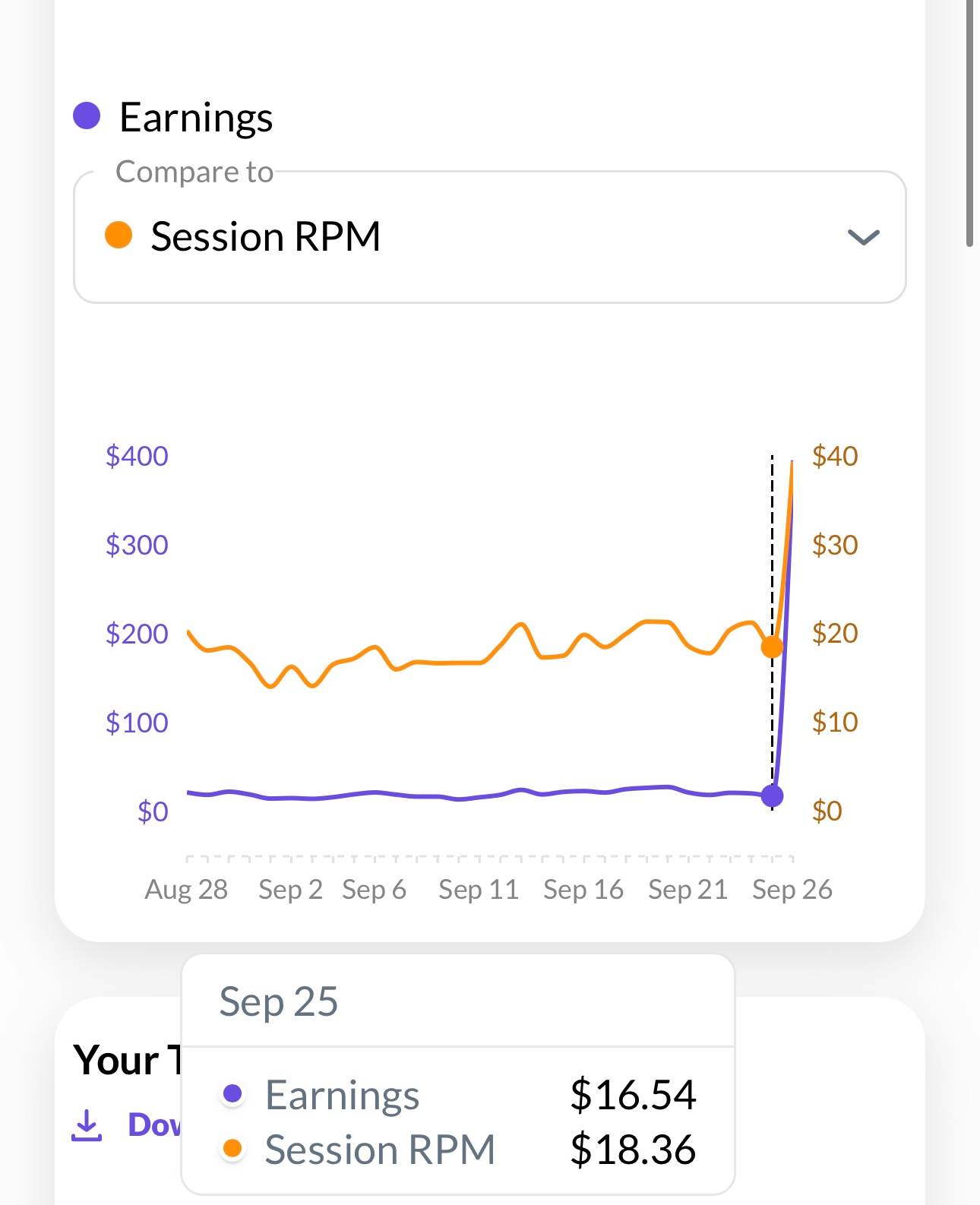Click the purple Earnings point on chart
This screenshot has height=1205, width=980.
[x=772, y=795]
